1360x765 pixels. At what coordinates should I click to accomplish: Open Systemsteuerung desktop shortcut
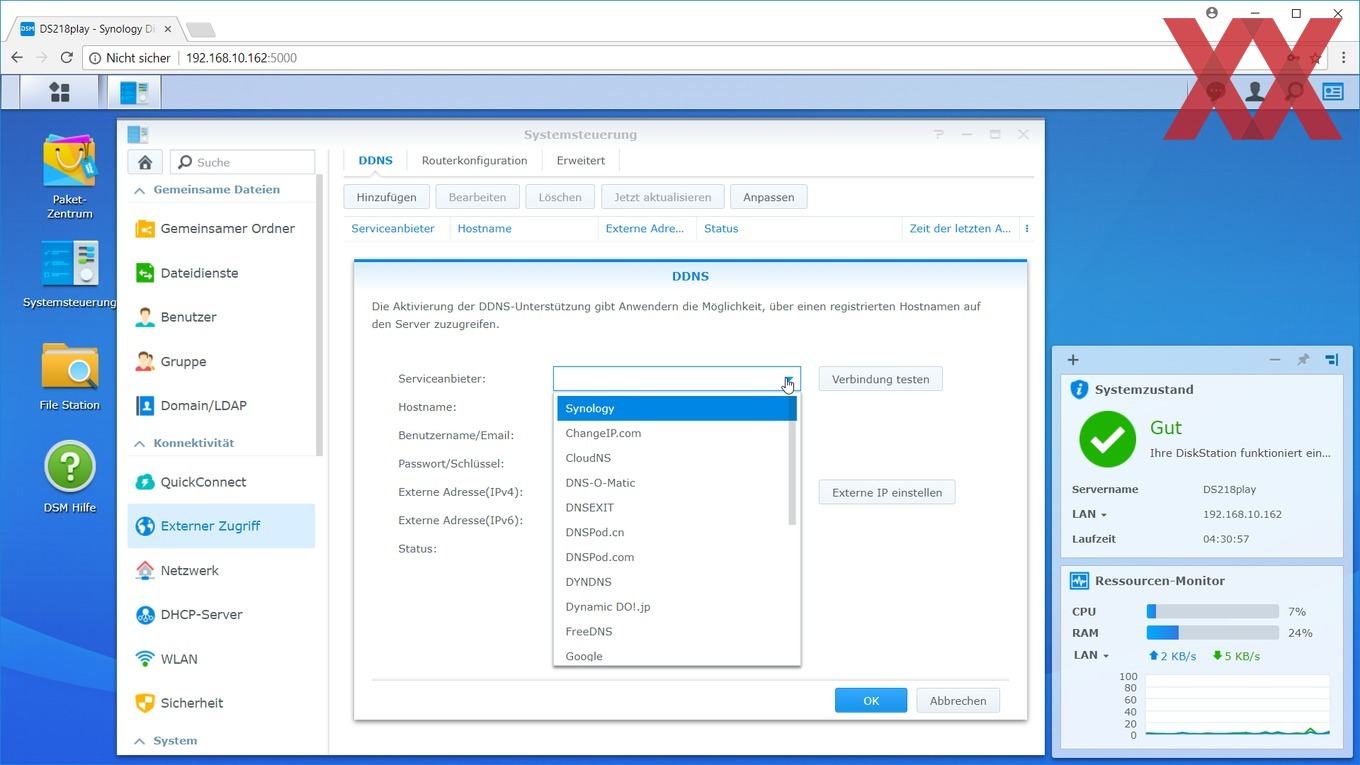69,275
